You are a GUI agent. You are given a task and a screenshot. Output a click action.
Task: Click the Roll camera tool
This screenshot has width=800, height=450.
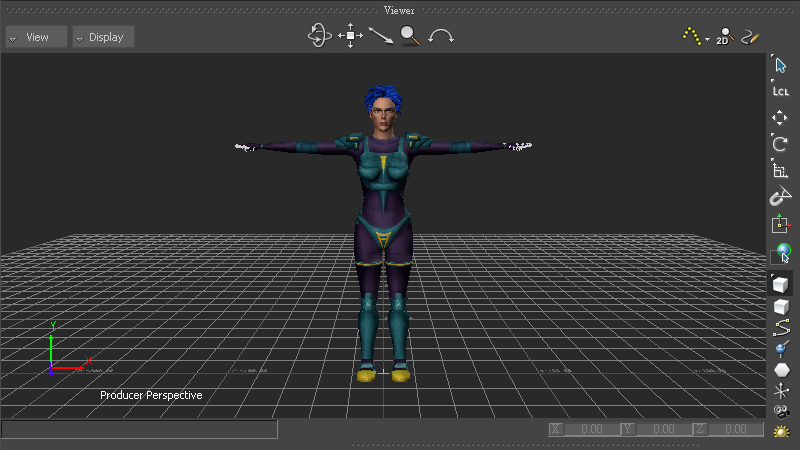[x=441, y=36]
